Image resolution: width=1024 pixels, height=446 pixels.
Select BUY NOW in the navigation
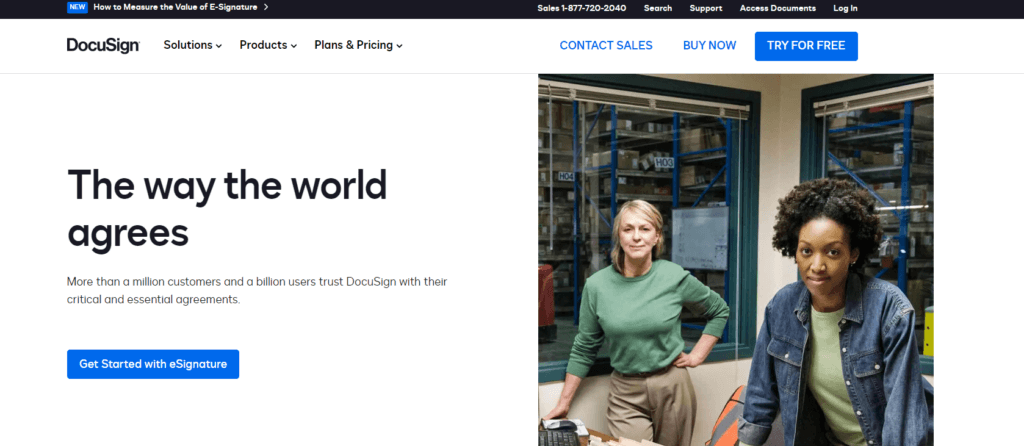[709, 45]
